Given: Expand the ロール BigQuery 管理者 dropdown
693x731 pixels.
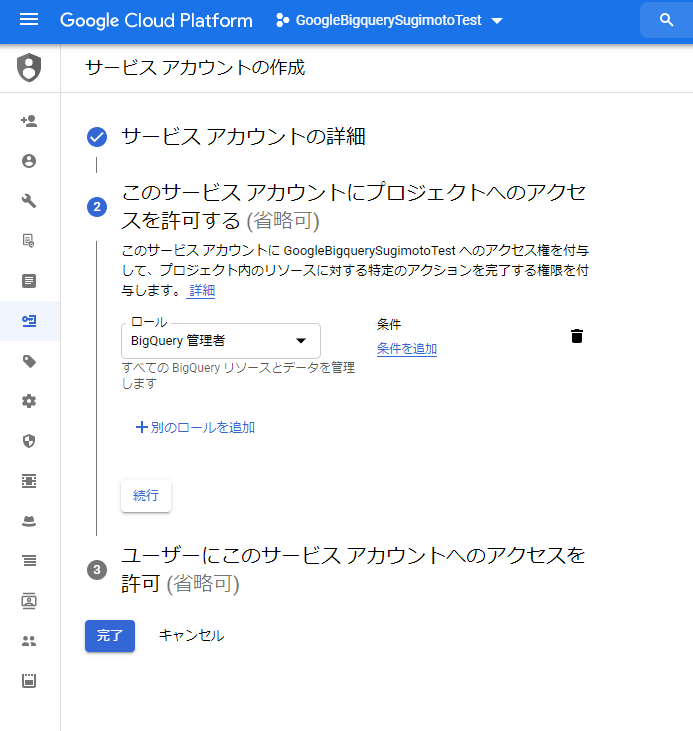Looking at the screenshot, I should (221, 341).
